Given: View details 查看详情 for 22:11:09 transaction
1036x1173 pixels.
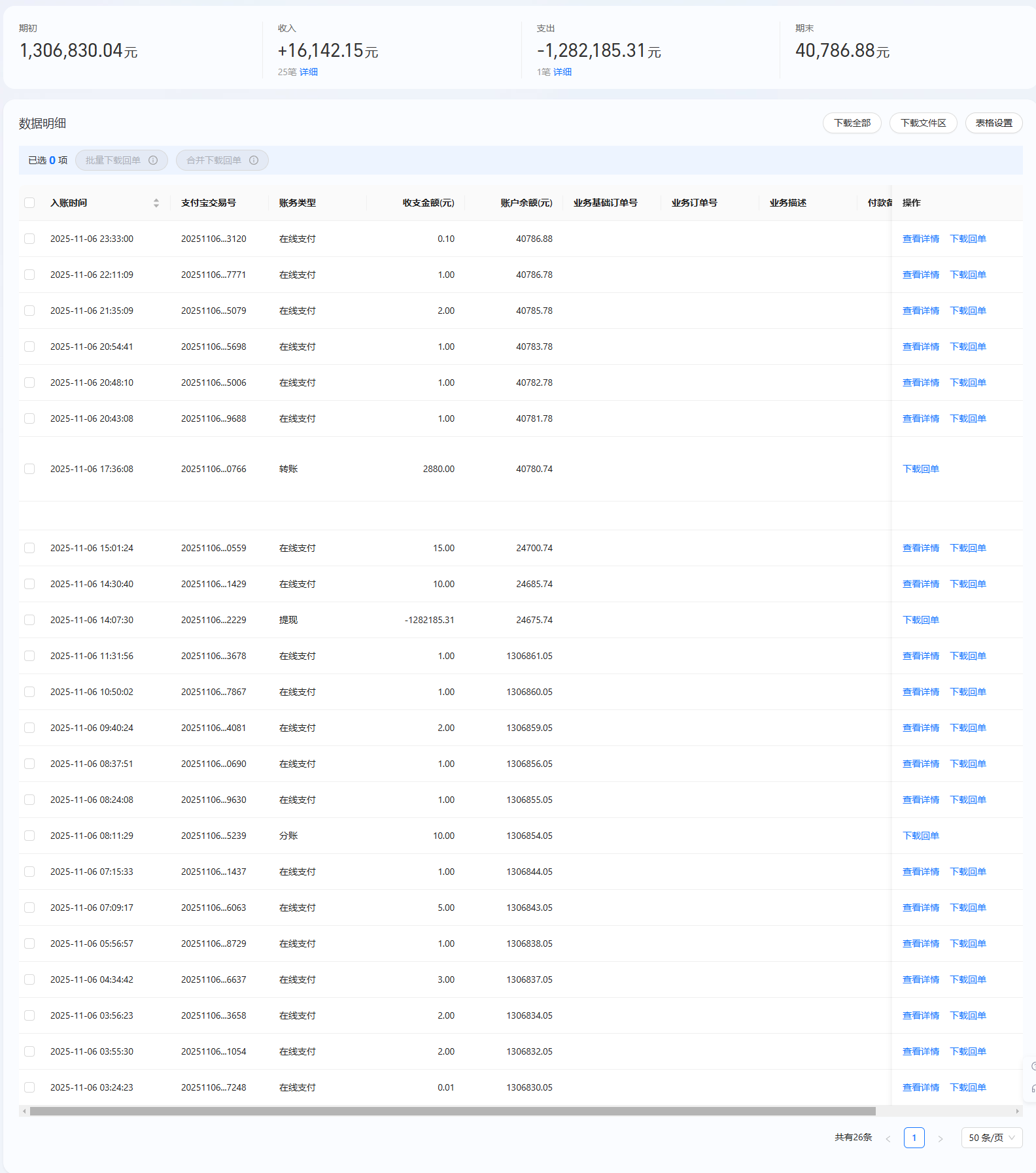Looking at the screenshot, I should pos(920,275).
